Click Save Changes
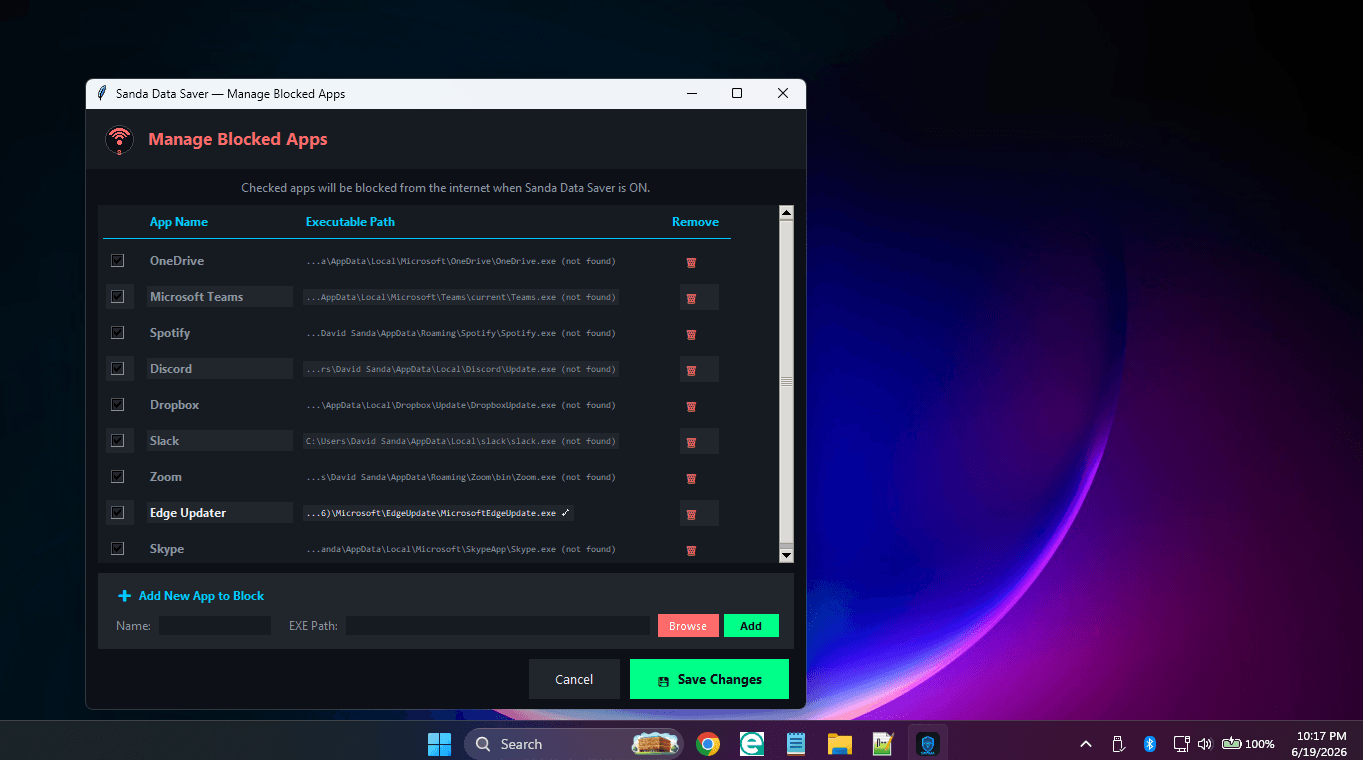The height and width of the screenshot is (760, 1363). [x=709, y=679]
